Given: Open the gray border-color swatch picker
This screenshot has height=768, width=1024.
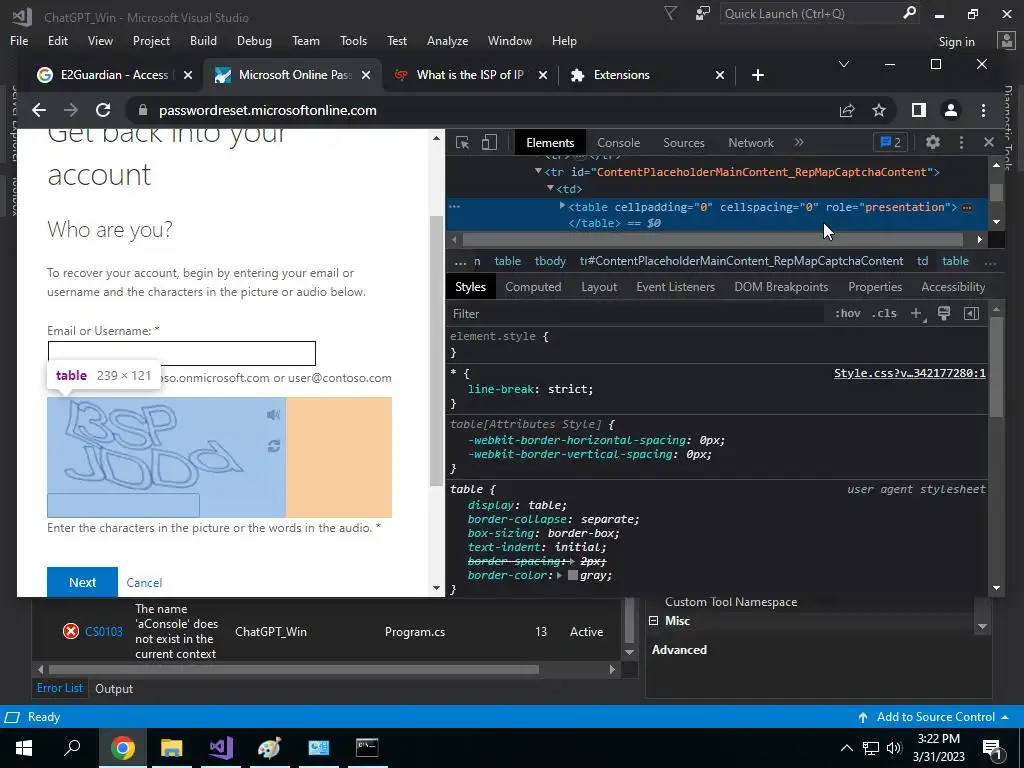Looking at the screenshot, I should coord(573,575).
